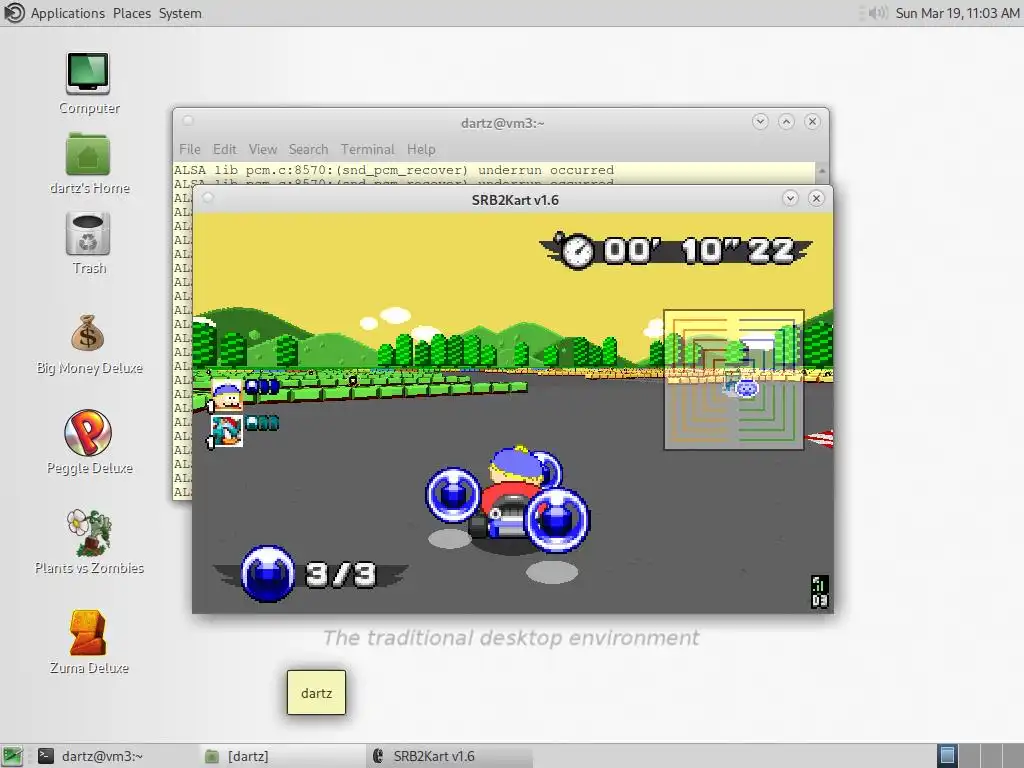Image resolution: width=1024 pixels, height=768 pixels.
Task: Click the FPS counter in game corner
Action: (x=820, y=592)
